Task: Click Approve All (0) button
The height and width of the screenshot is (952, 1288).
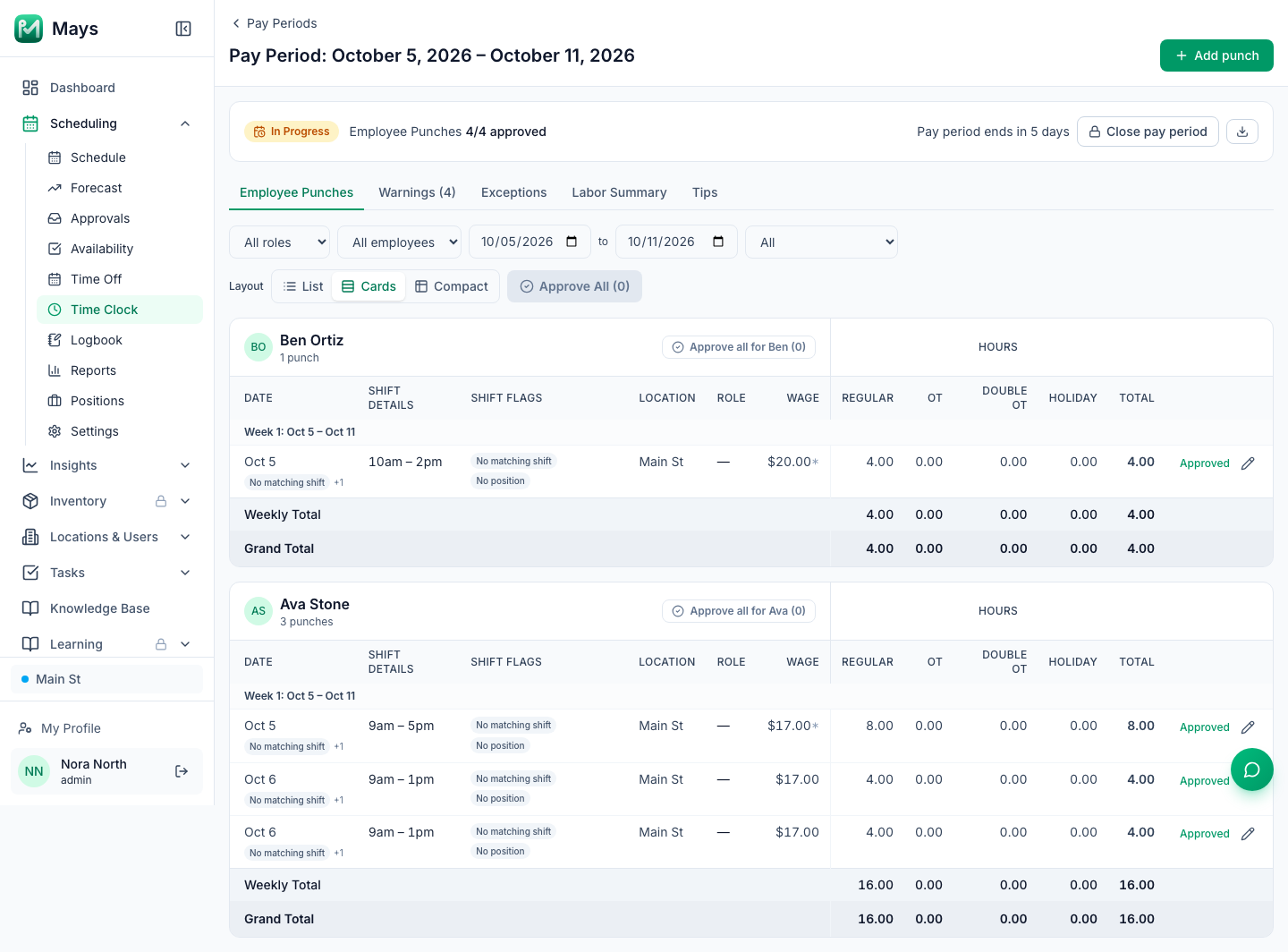Action: 574,286
